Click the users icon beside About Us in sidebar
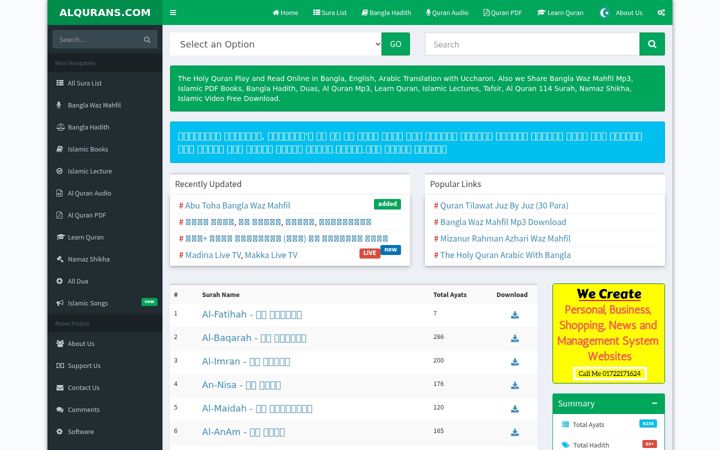 click(60, 343)
